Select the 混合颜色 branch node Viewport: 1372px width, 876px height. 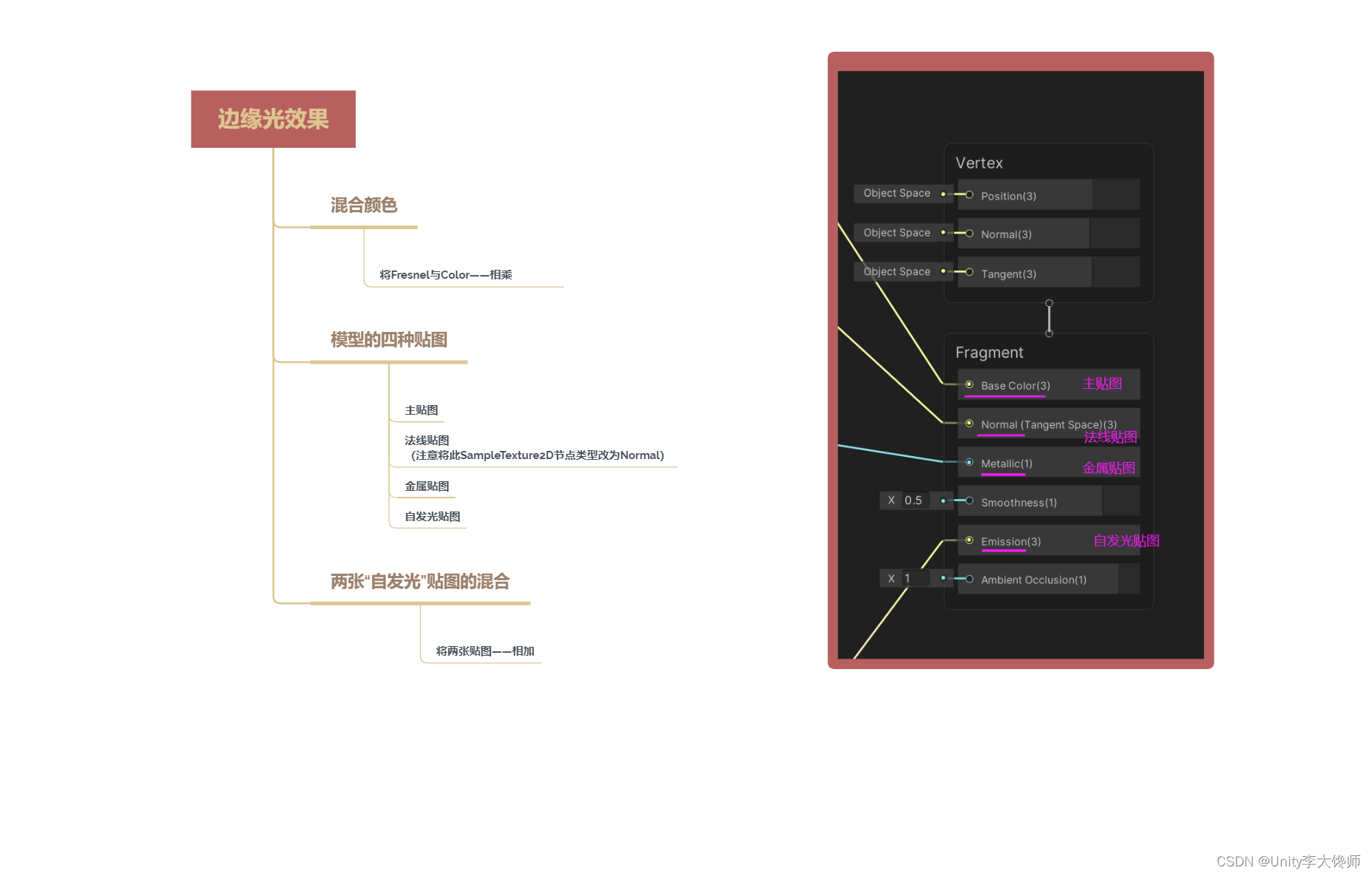(364, 206)
